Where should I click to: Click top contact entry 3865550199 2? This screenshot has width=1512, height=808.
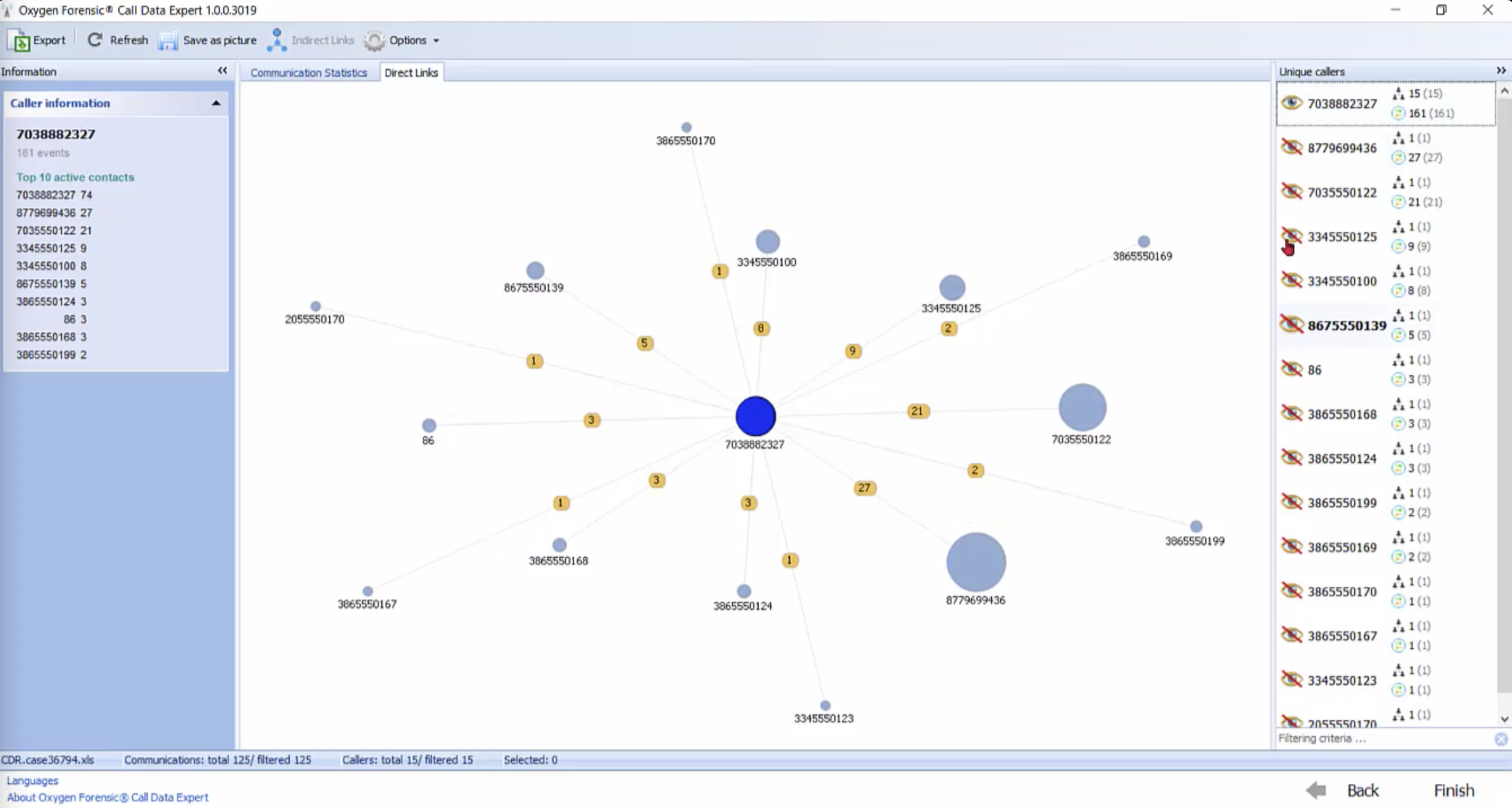tap(52, 354)
